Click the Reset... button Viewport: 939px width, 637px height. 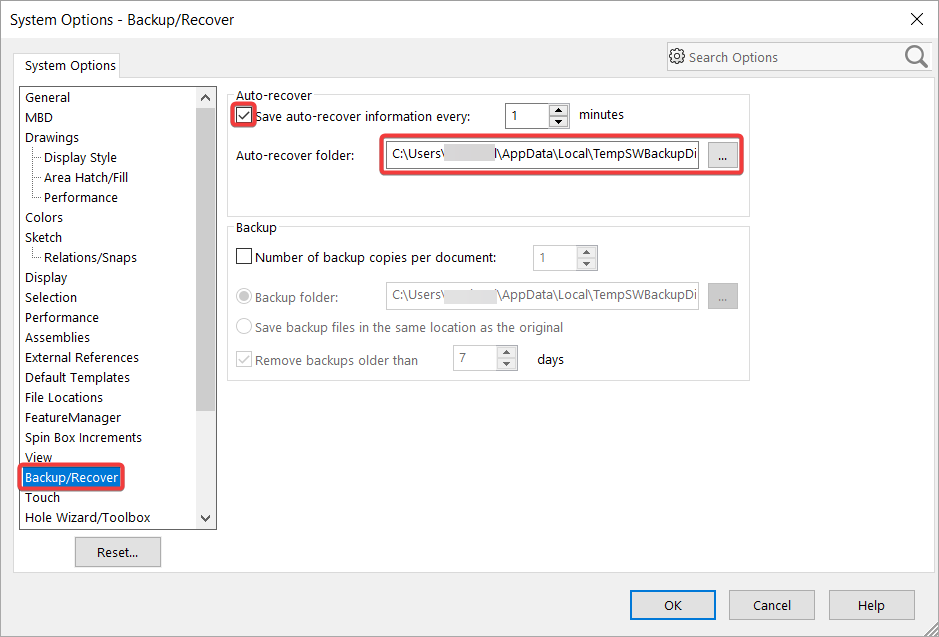pyautogui.click(x=117, y=552)
